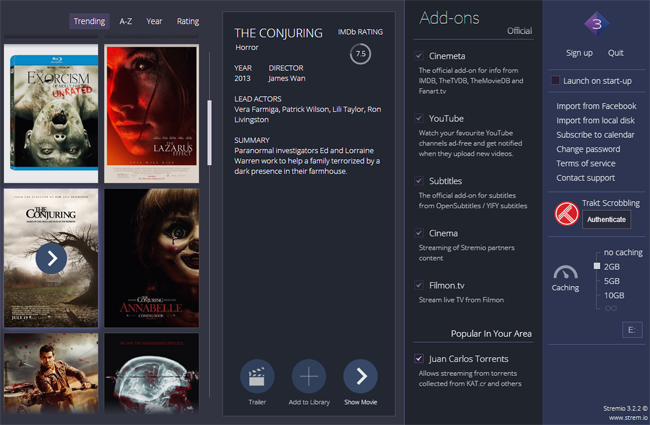
Task: Click the Official add-ons heading
Action: click(519, 31)
